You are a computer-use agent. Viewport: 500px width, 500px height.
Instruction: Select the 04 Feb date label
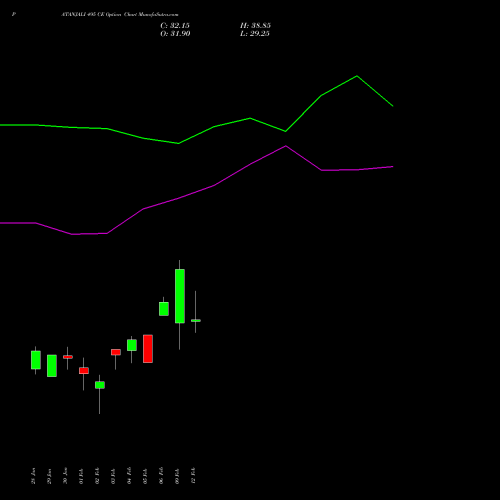pos(129,476)
